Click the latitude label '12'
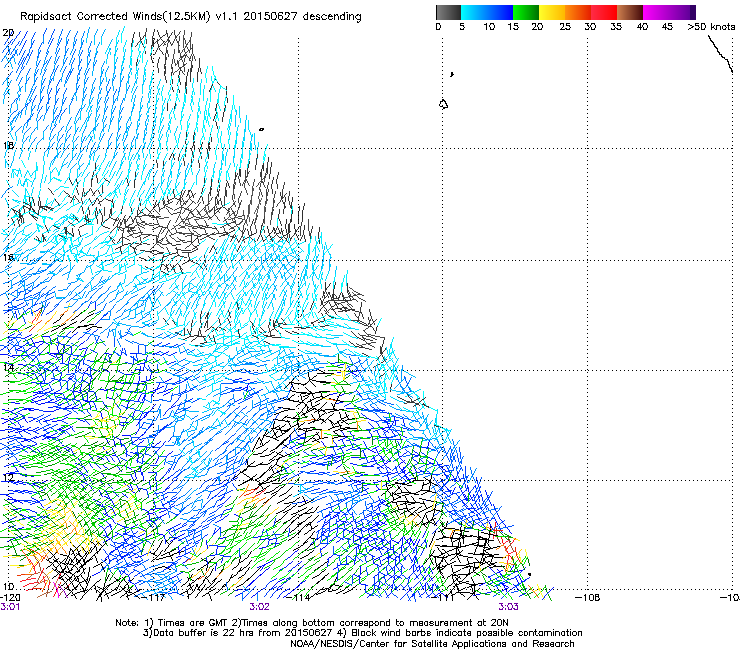This screenshot has height=650, width=740. click(x=8, y=478)
